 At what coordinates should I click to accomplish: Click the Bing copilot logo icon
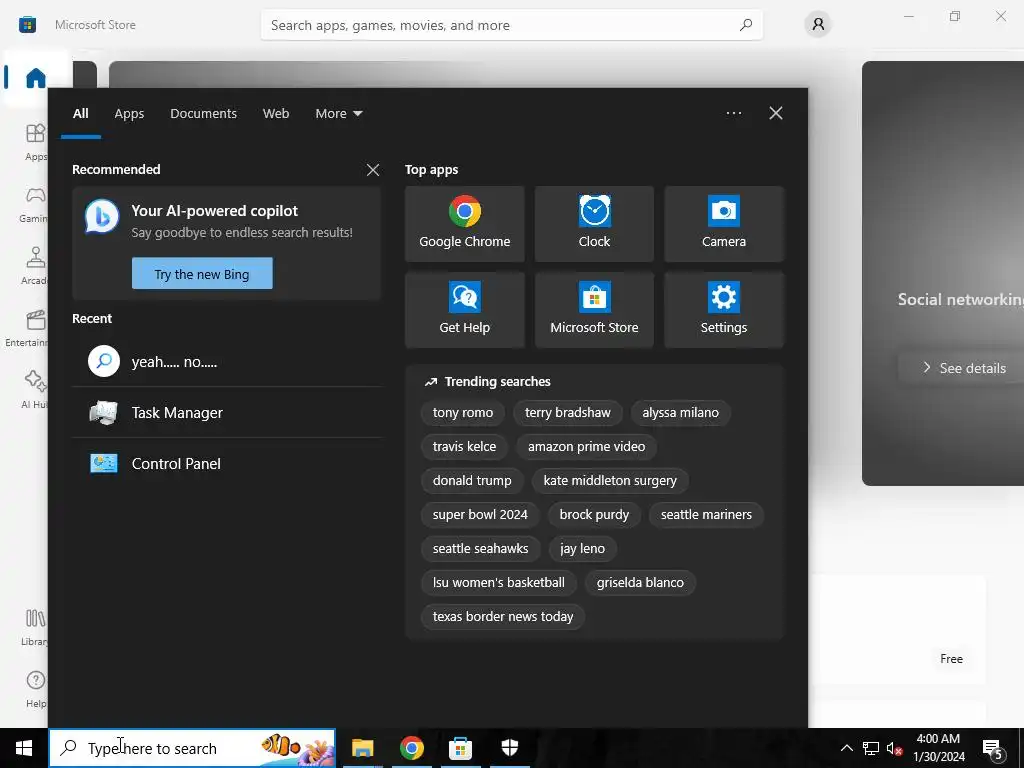click(x=102, y=216)
